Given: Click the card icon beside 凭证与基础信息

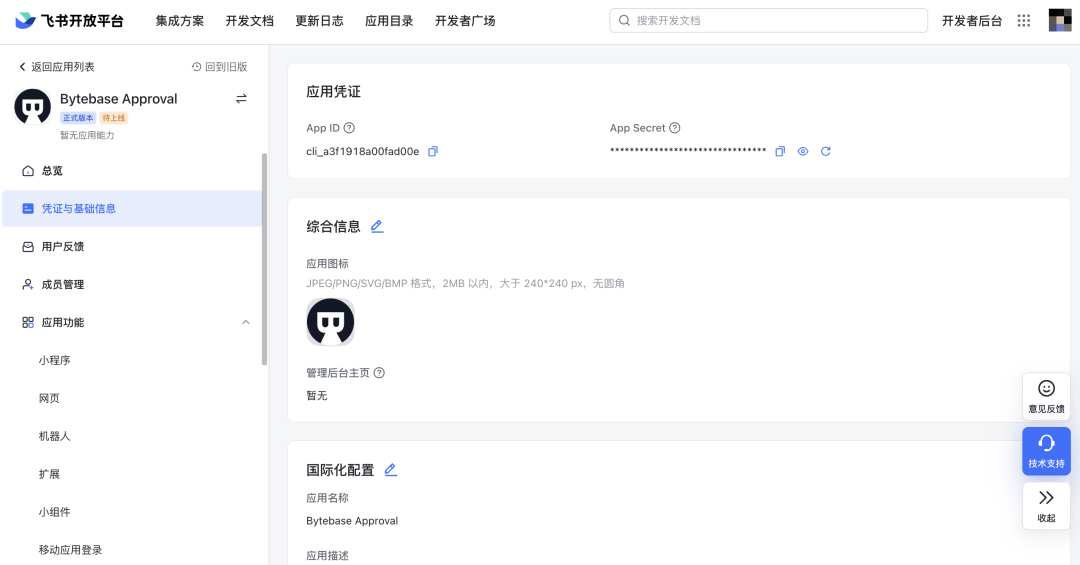Looking at the screenshot, I should pyautogui.click(x=28, y=209).
